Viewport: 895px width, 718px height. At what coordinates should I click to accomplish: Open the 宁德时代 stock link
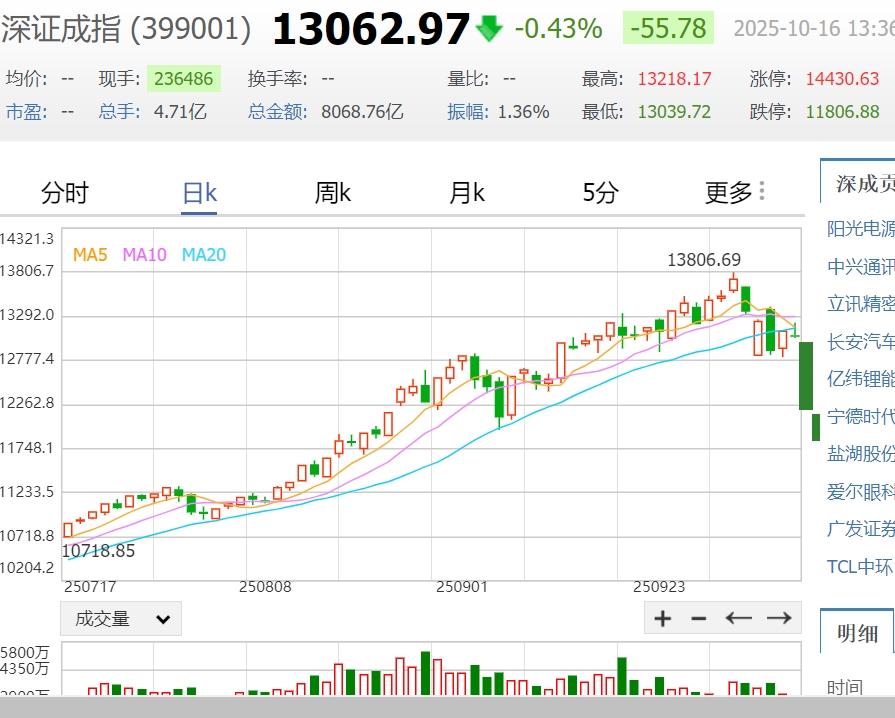click(860, 416)
